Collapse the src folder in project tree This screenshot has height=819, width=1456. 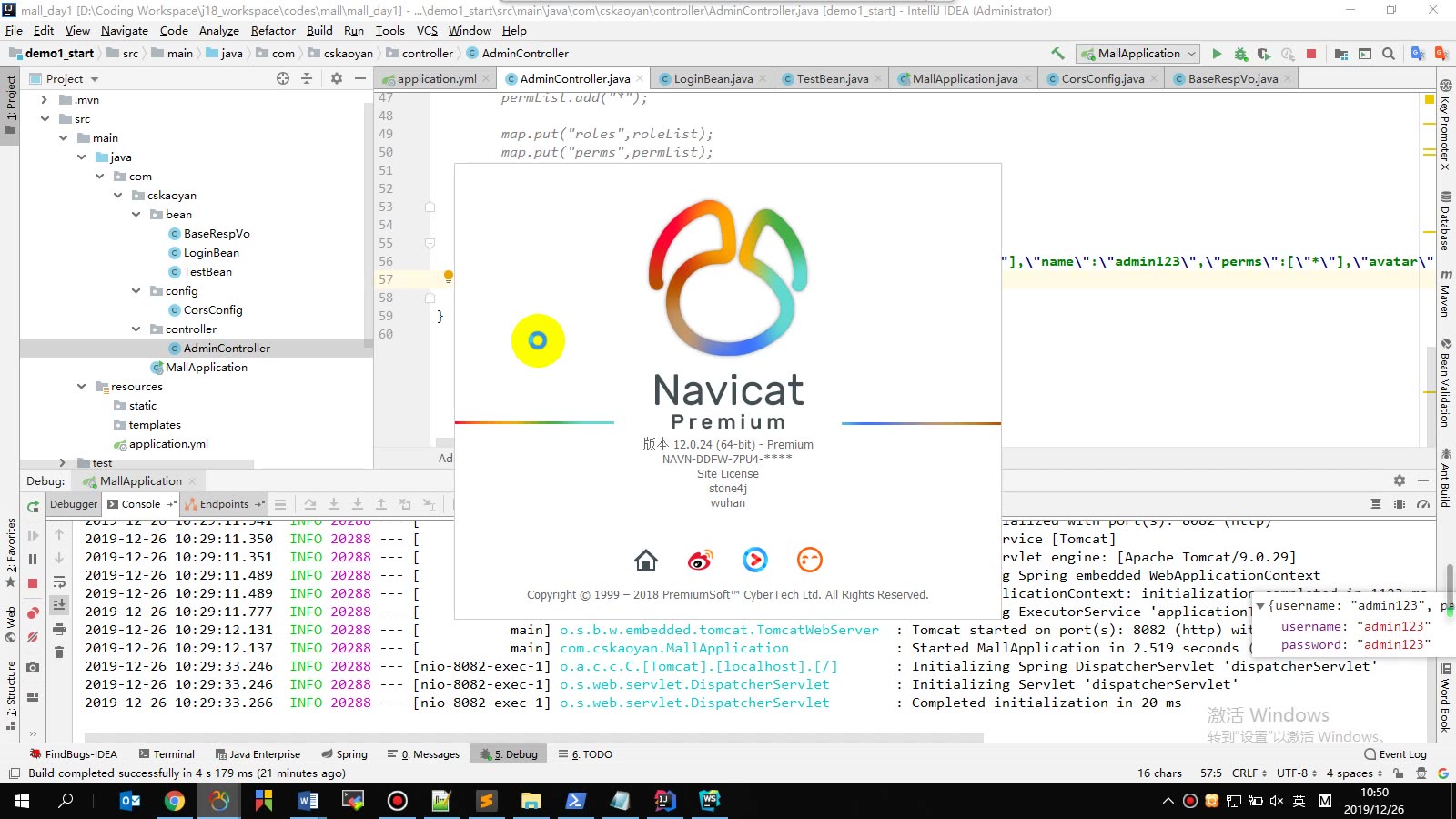[x=45, y=119]
